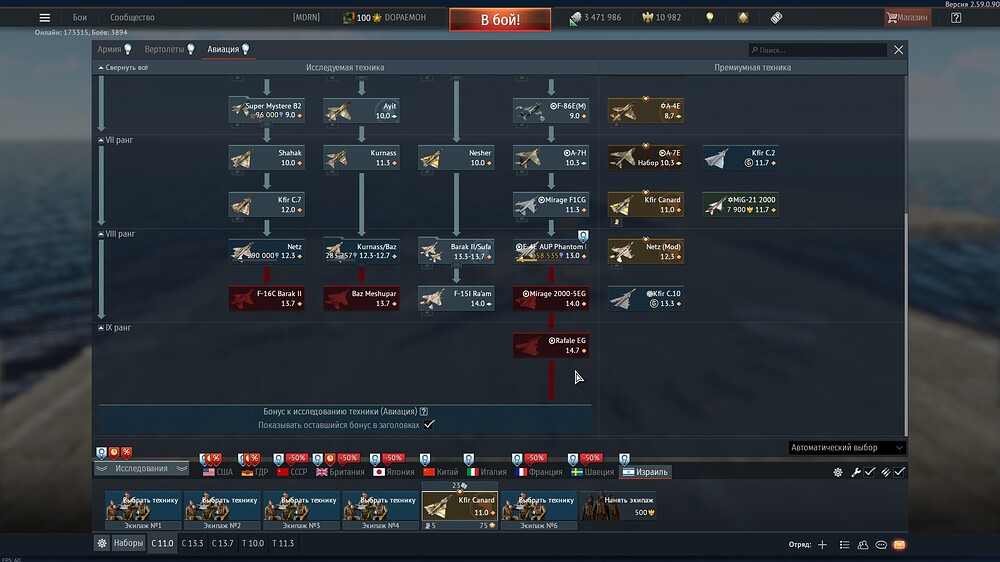Open the presets gear icon beside Наборы
Screen dimensions: 1000x562
[101, 544]
